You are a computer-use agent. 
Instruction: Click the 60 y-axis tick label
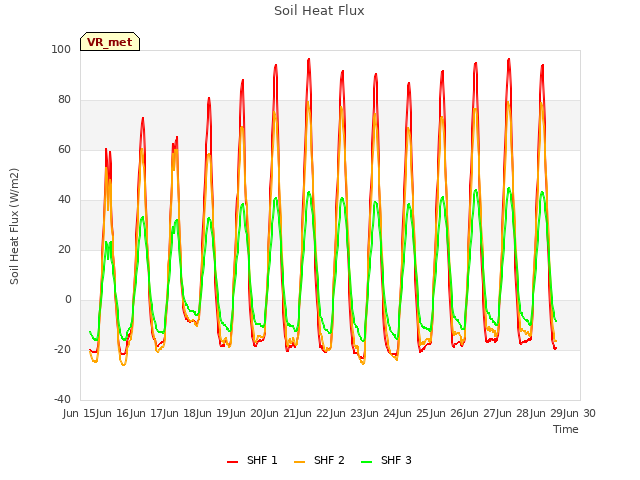(x=64, y=149)
